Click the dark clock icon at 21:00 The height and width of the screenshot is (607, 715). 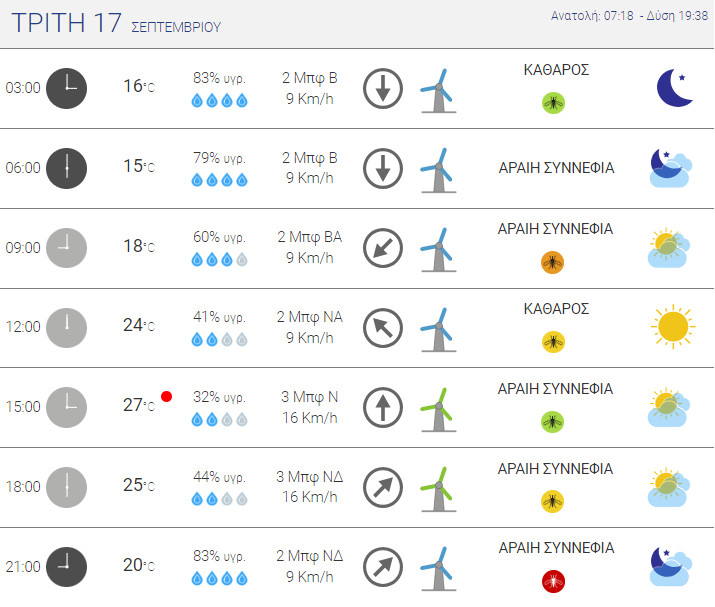(x=67, y=567)
